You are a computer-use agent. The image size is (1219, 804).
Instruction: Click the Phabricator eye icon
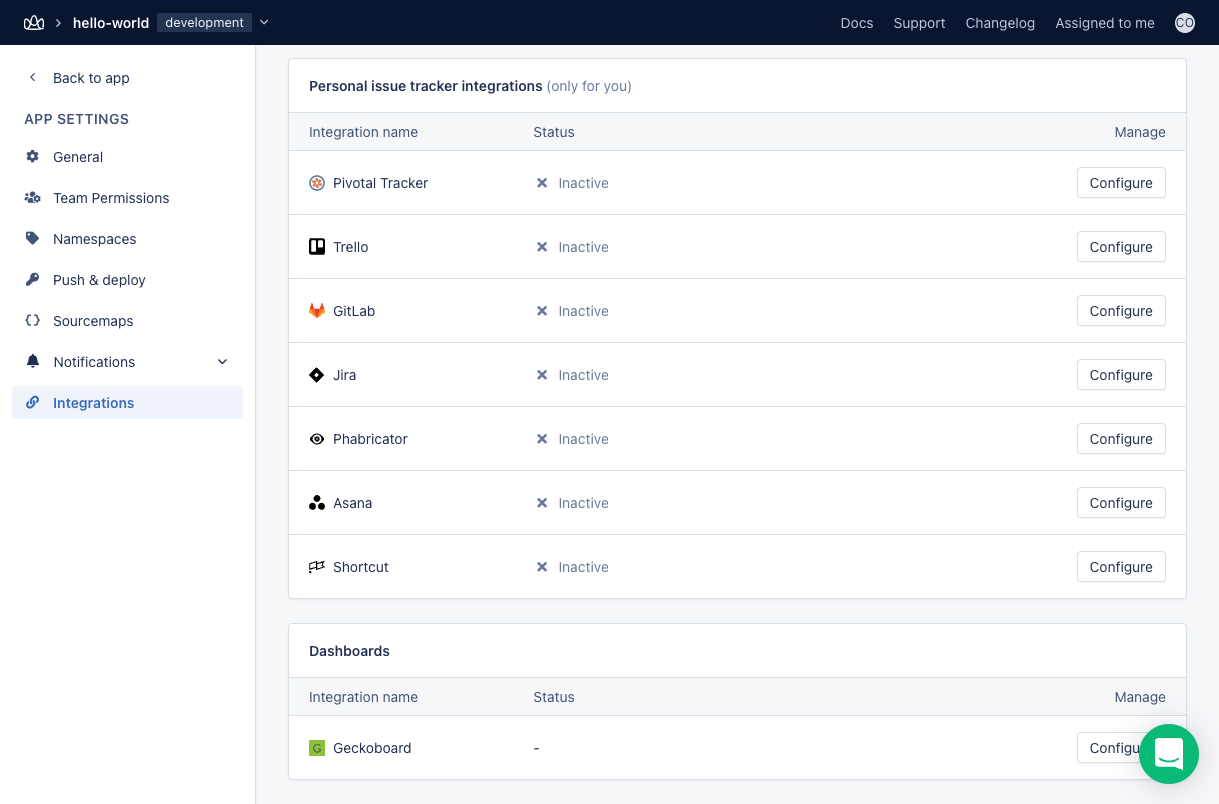coord(317,439)
